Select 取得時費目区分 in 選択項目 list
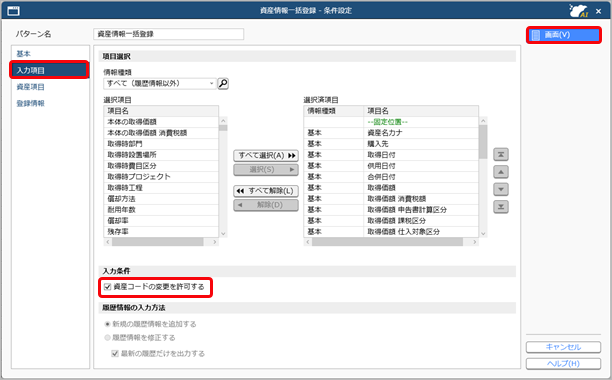 (x=161, y=165)
